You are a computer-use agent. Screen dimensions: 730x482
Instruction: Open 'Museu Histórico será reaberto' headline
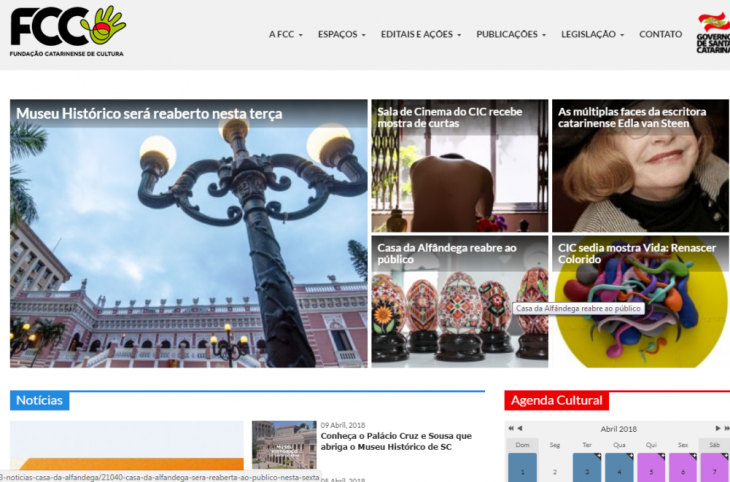point(149,114)
